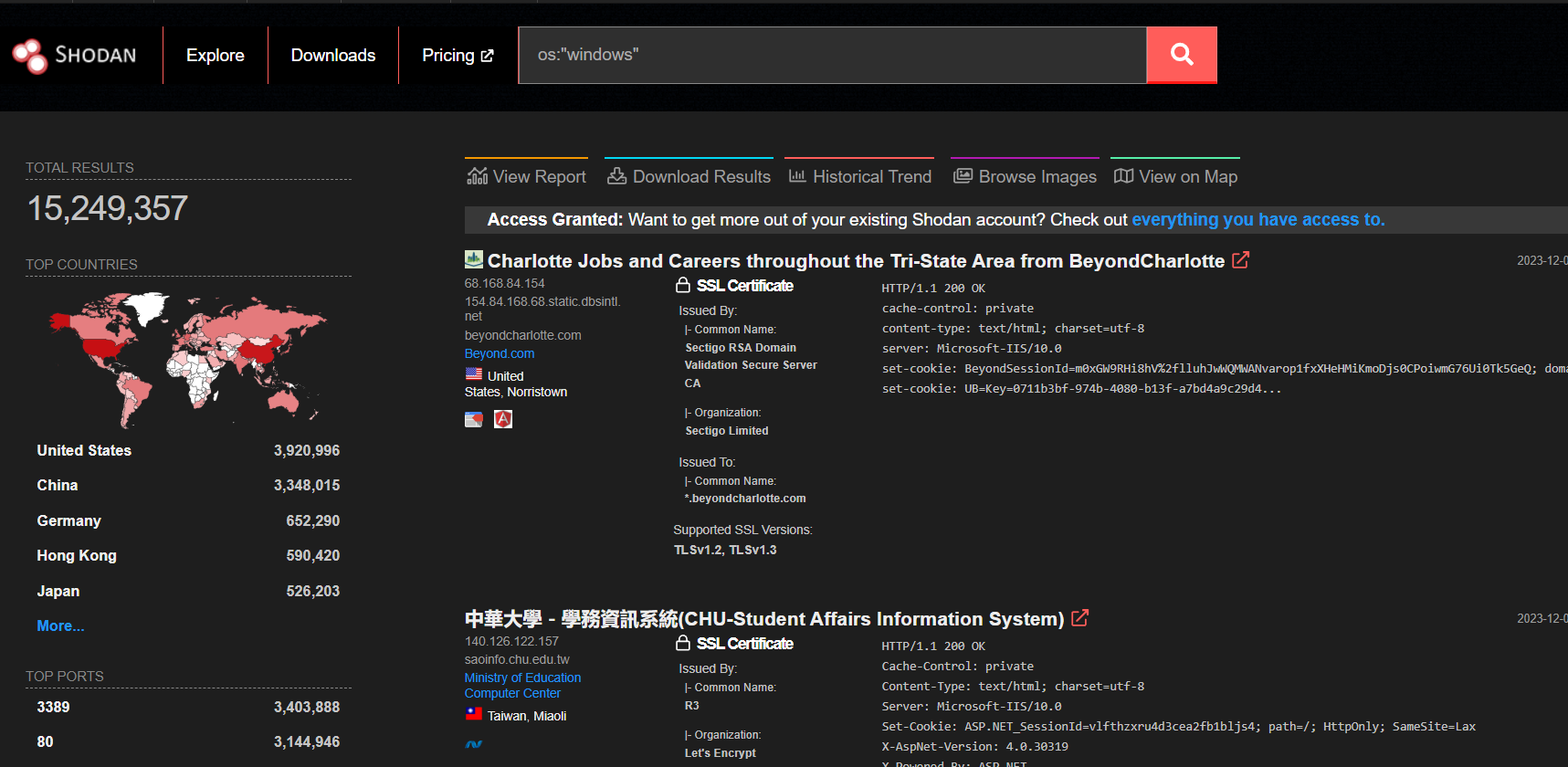Show the Historical Trend view

coord(860,176)
